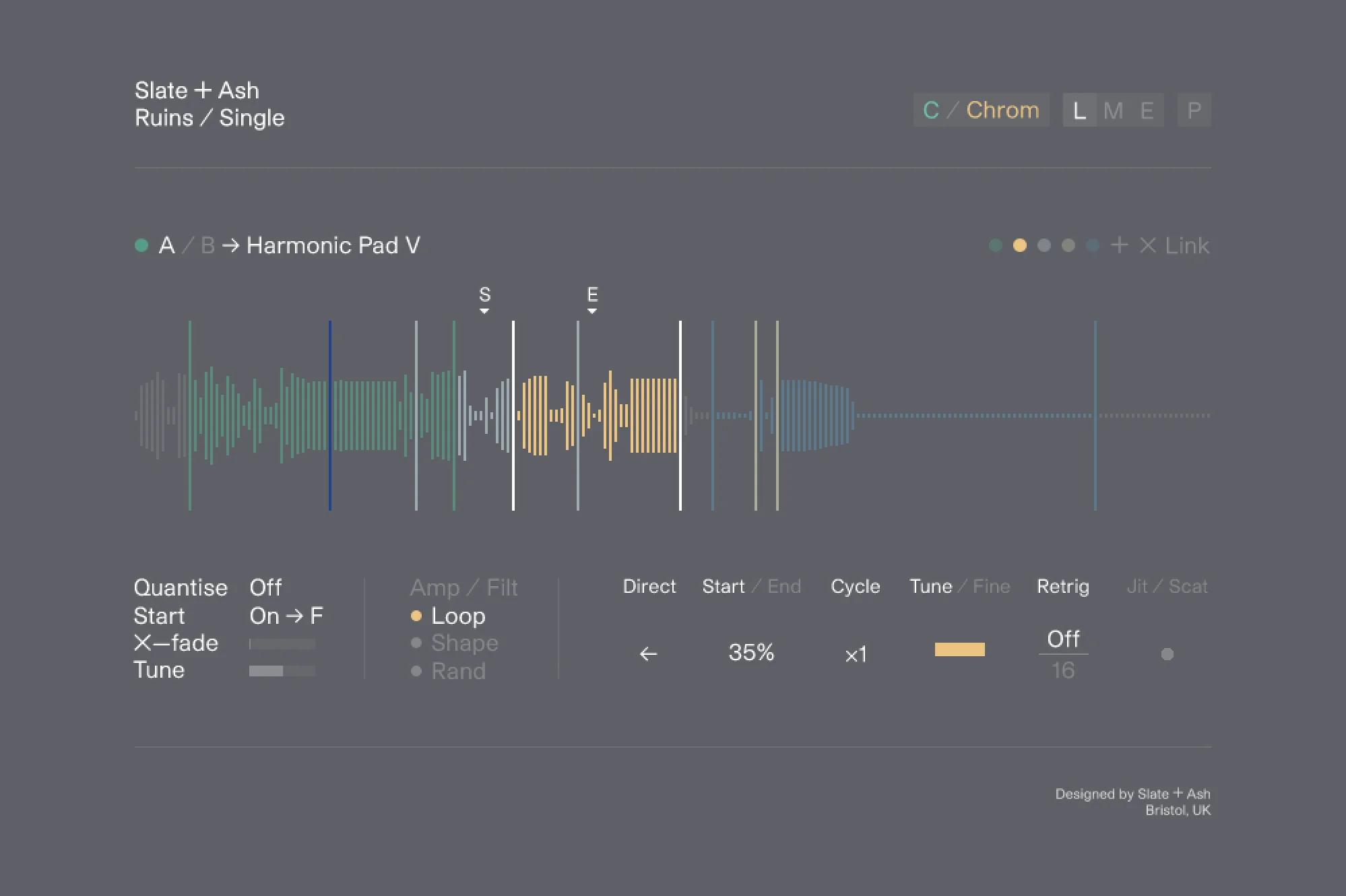
Task: Open the Harmonic Pad V sample selector
Action: click(333, 245)
